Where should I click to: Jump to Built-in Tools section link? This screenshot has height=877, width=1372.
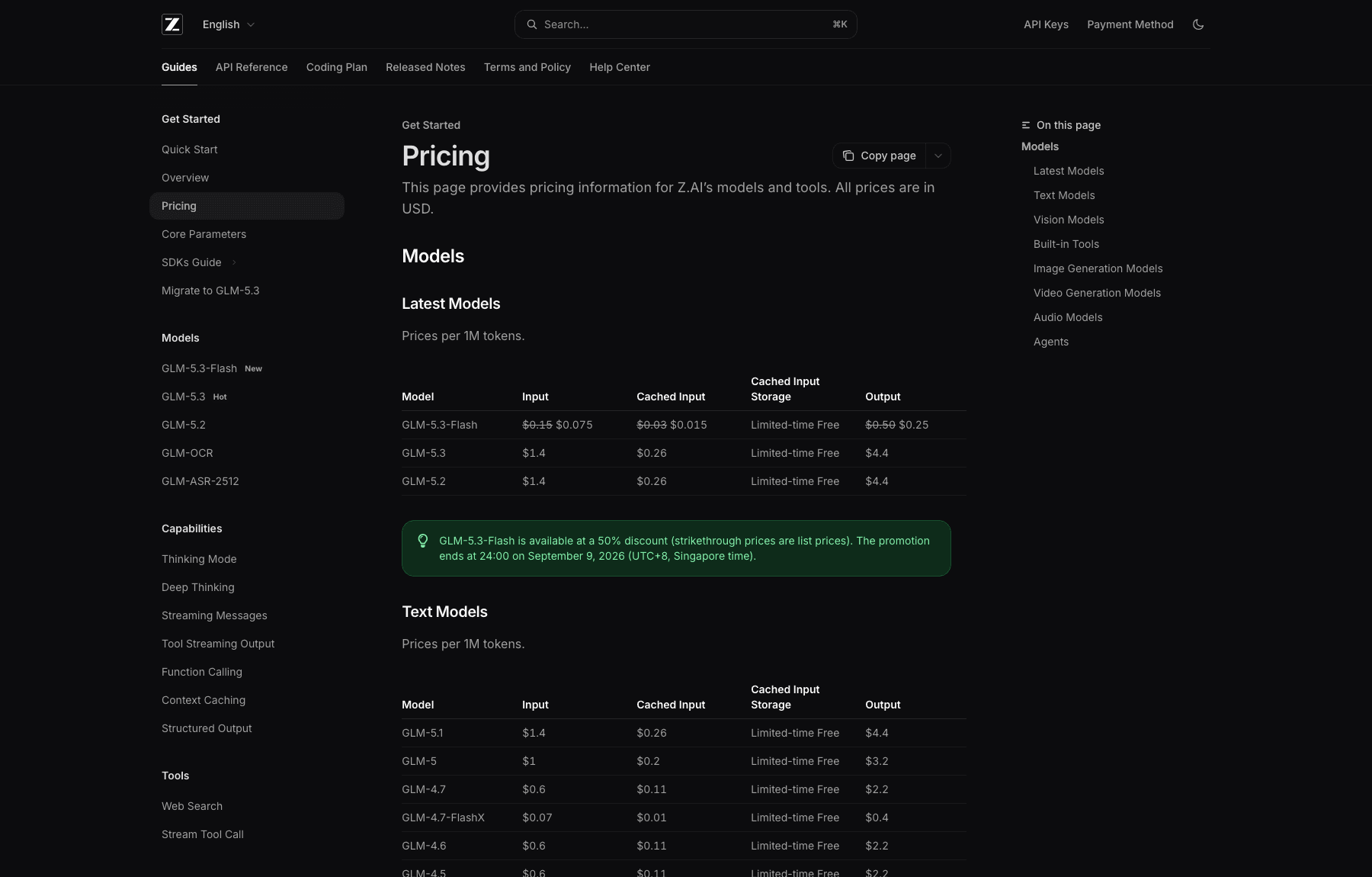tap(1066, 244)
